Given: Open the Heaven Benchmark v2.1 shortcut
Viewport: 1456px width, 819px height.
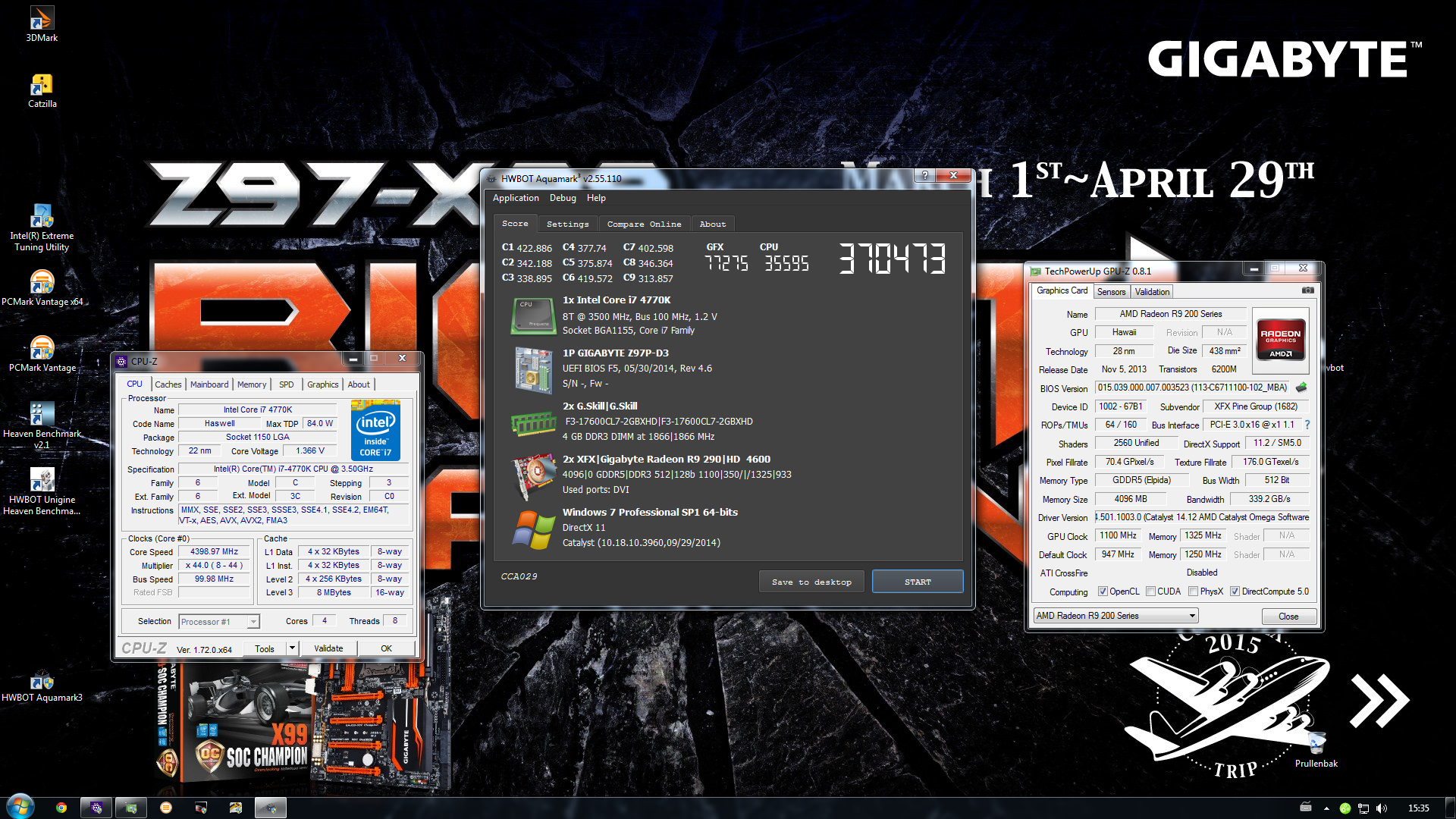Looking at the screenshot, I should (42, 425).
